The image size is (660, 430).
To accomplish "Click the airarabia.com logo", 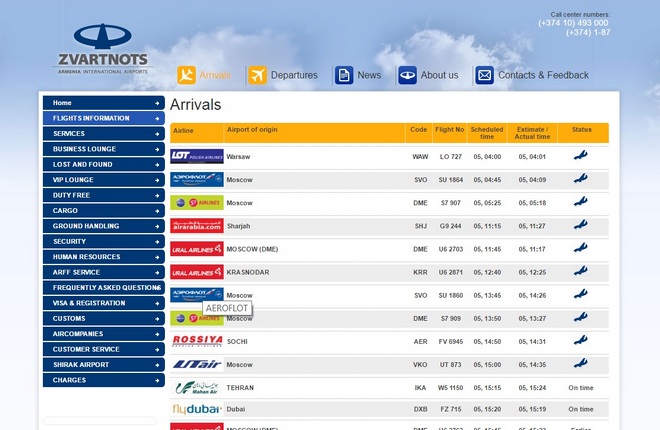I will tap(197, 226).
